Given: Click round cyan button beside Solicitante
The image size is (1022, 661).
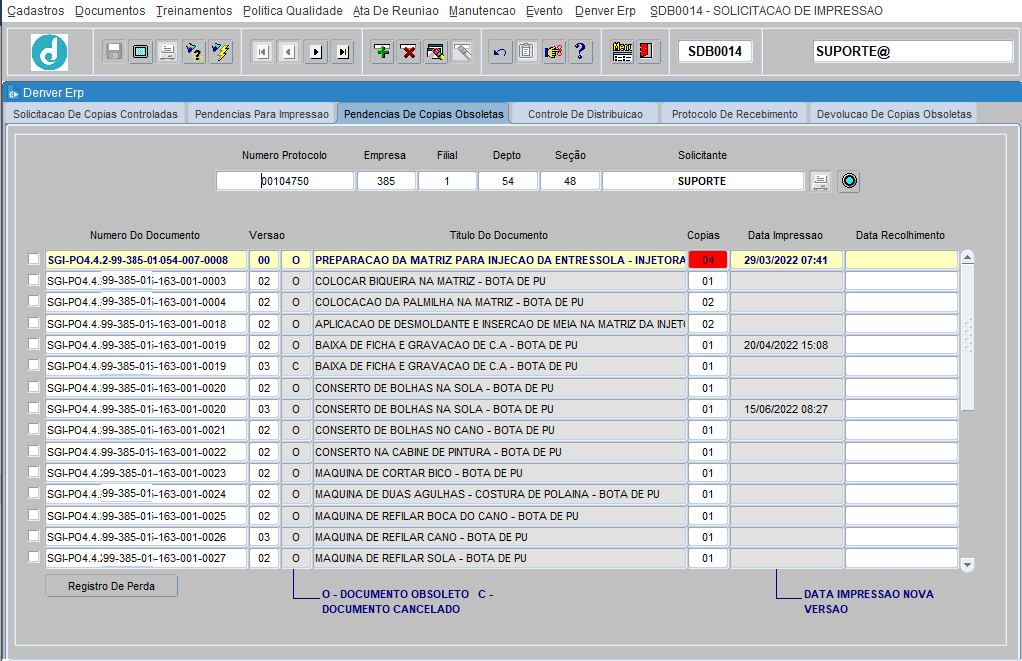Looking at the screenshot, I should 849,181.
